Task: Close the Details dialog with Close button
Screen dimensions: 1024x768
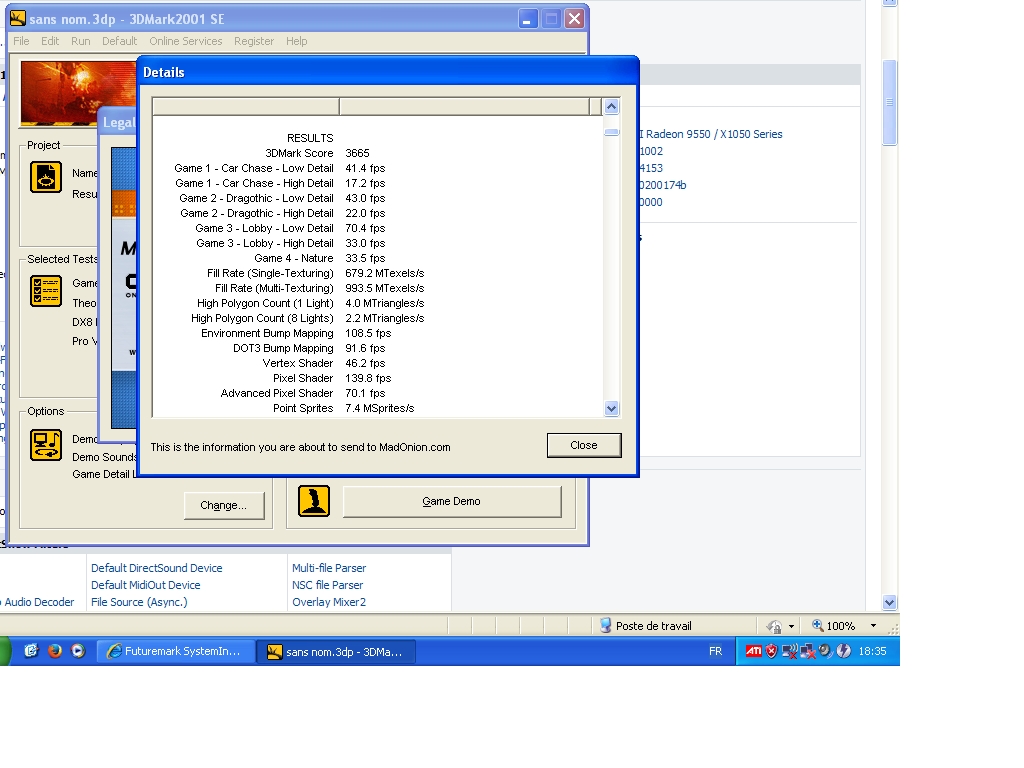Action: click(584, 445)
